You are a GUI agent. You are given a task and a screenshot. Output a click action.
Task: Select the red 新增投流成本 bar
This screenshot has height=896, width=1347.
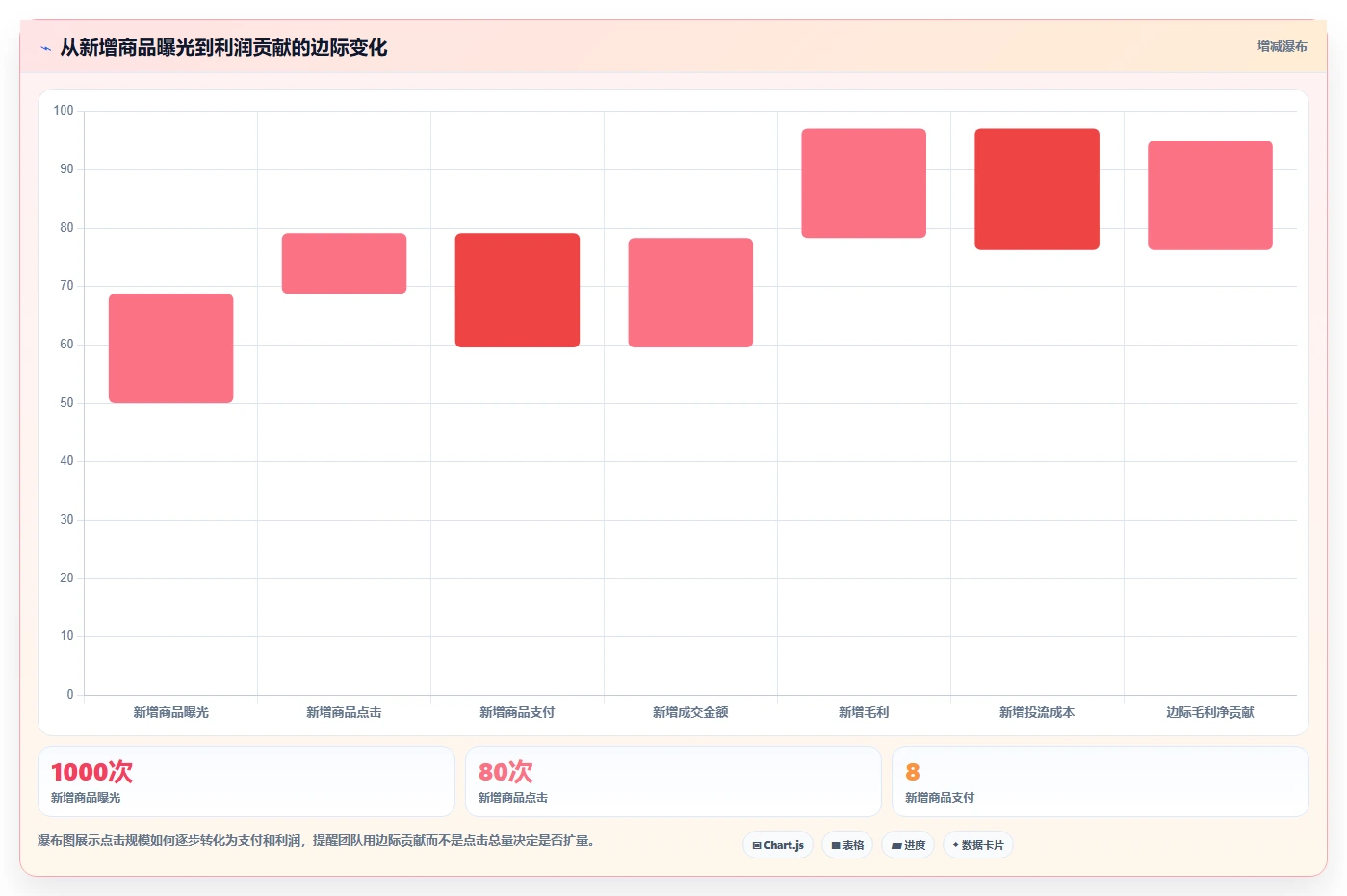pyautogui.click(x=1037, y=189)
